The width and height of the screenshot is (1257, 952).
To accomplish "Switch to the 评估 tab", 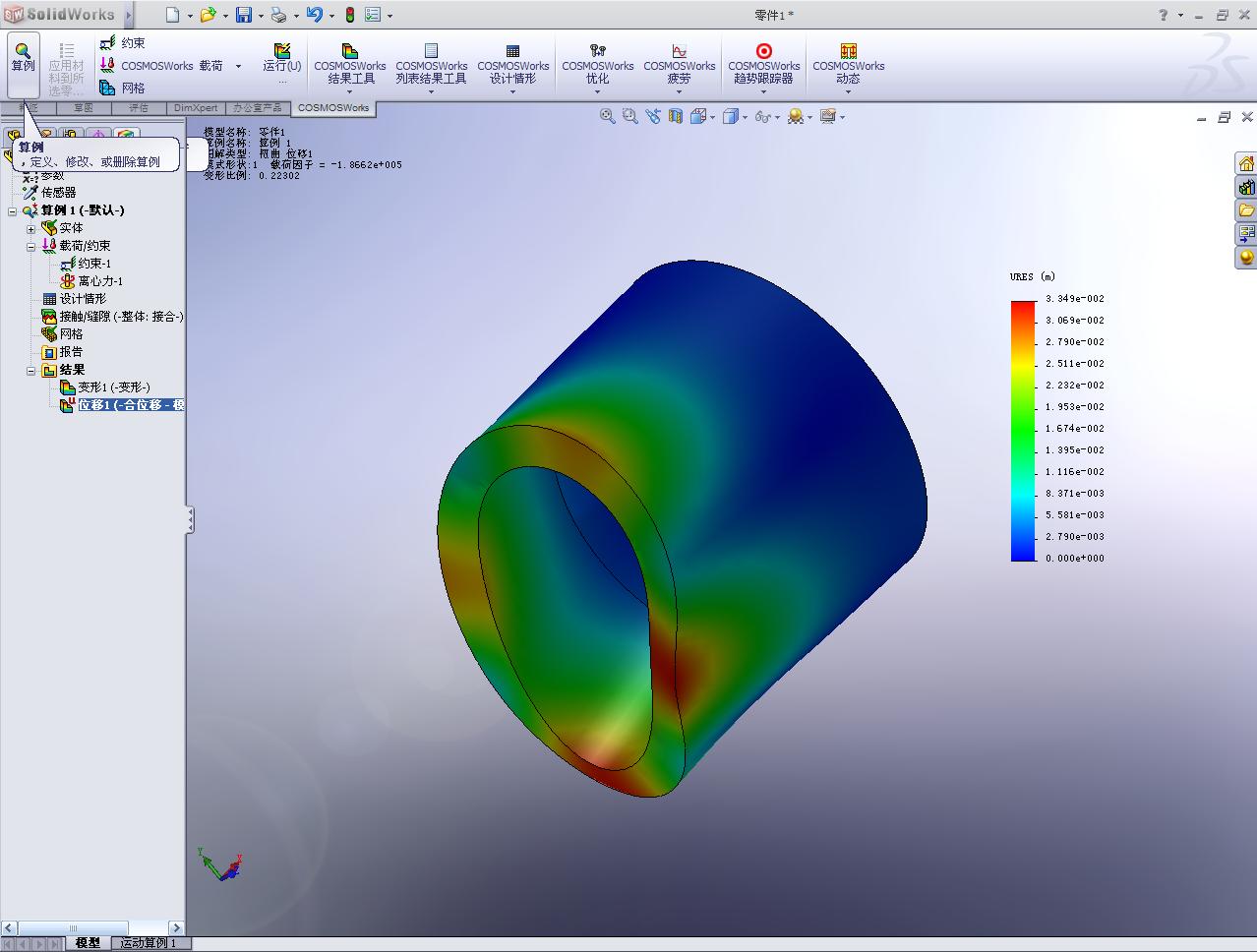I will pyautogui.click(x=139, y=108).
